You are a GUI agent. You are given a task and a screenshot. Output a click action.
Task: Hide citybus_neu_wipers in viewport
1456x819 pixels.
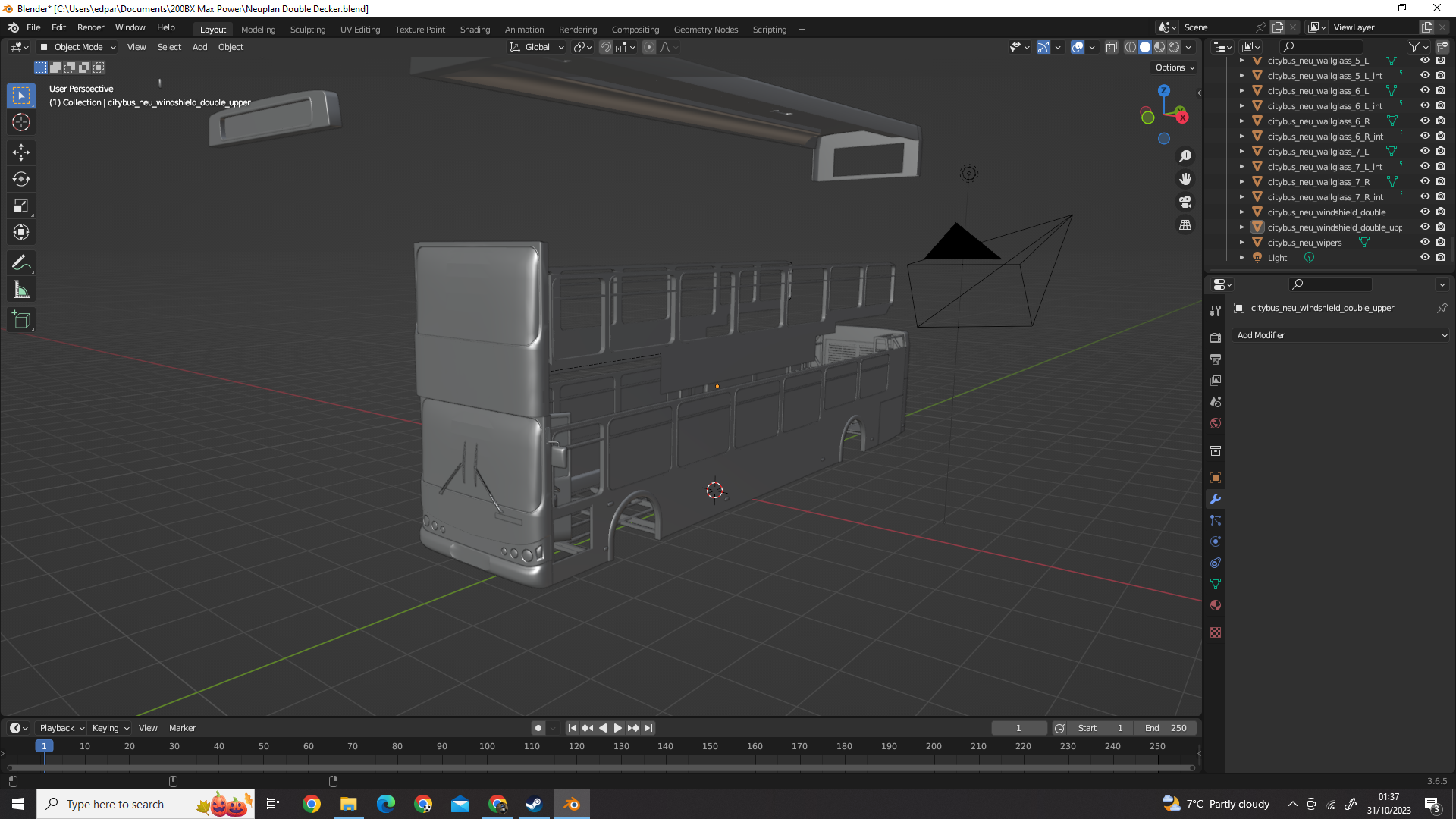1425,243
